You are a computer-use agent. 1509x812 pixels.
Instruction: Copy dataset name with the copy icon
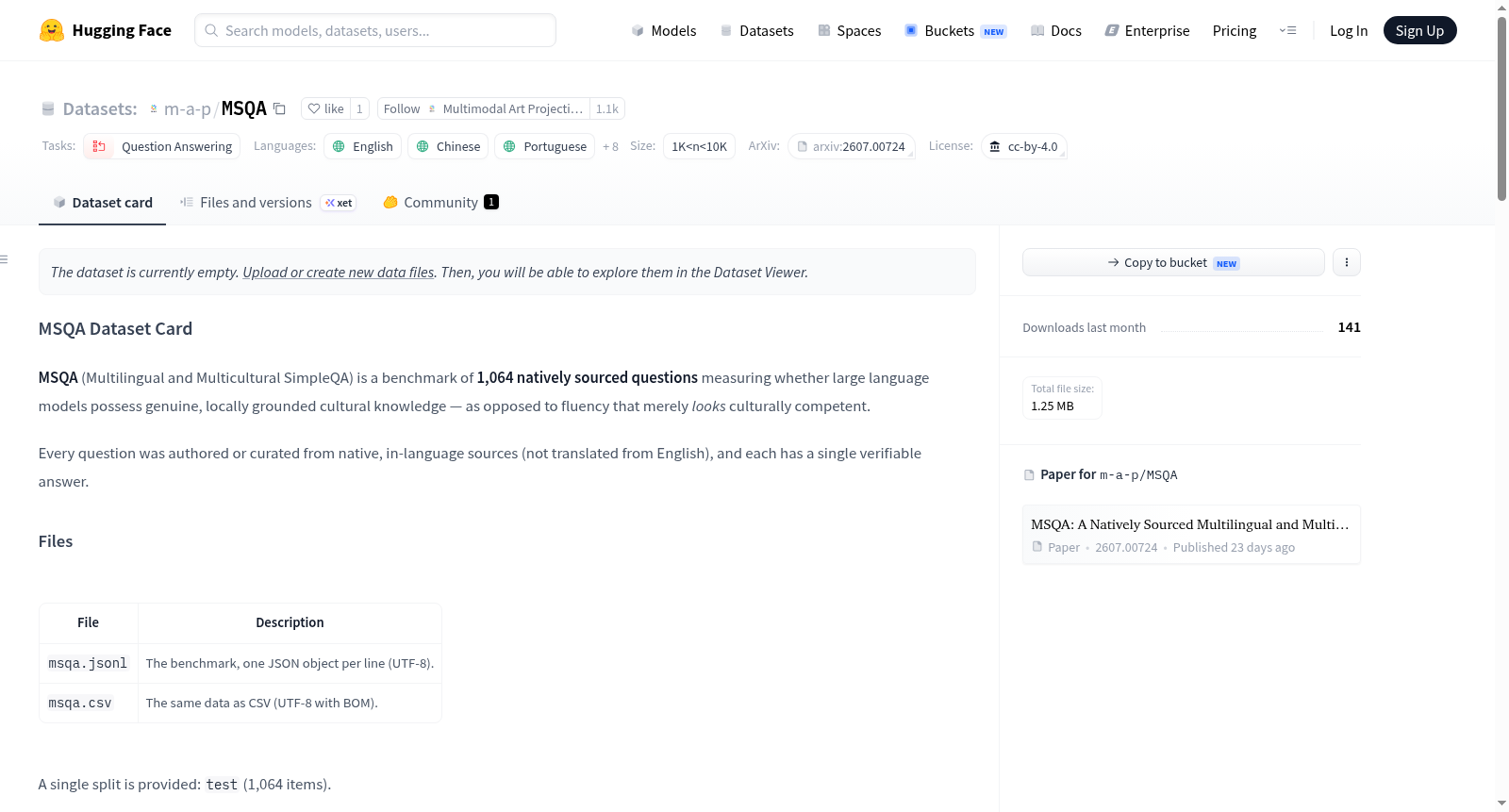click(x=279, y=108)
